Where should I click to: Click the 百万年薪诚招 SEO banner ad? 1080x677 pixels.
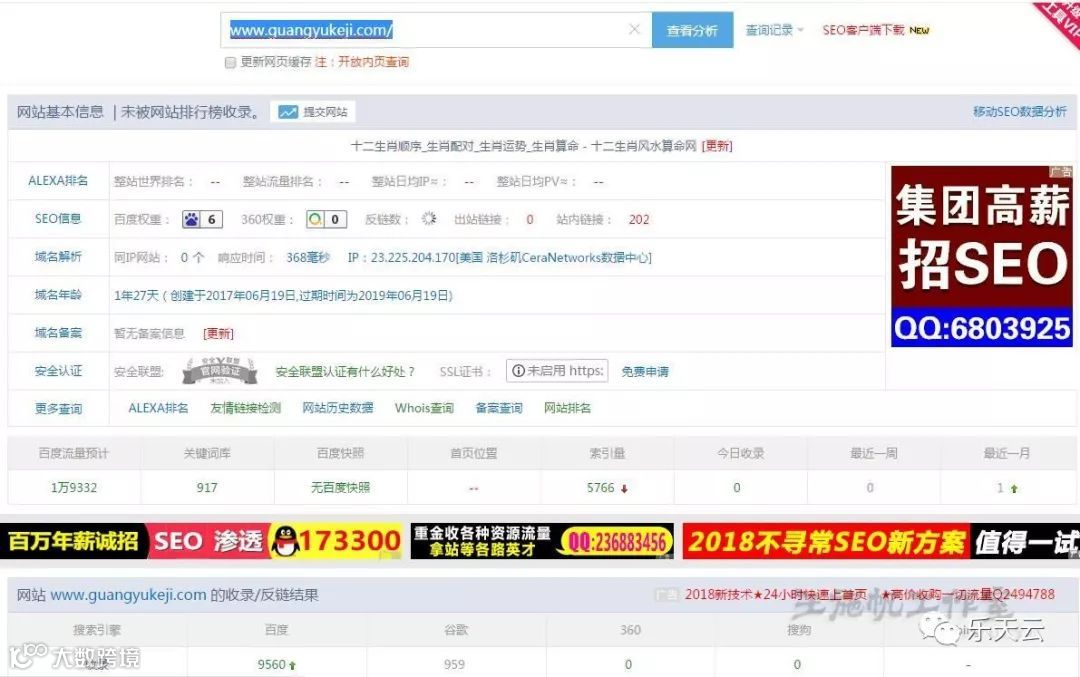point(201,541)
